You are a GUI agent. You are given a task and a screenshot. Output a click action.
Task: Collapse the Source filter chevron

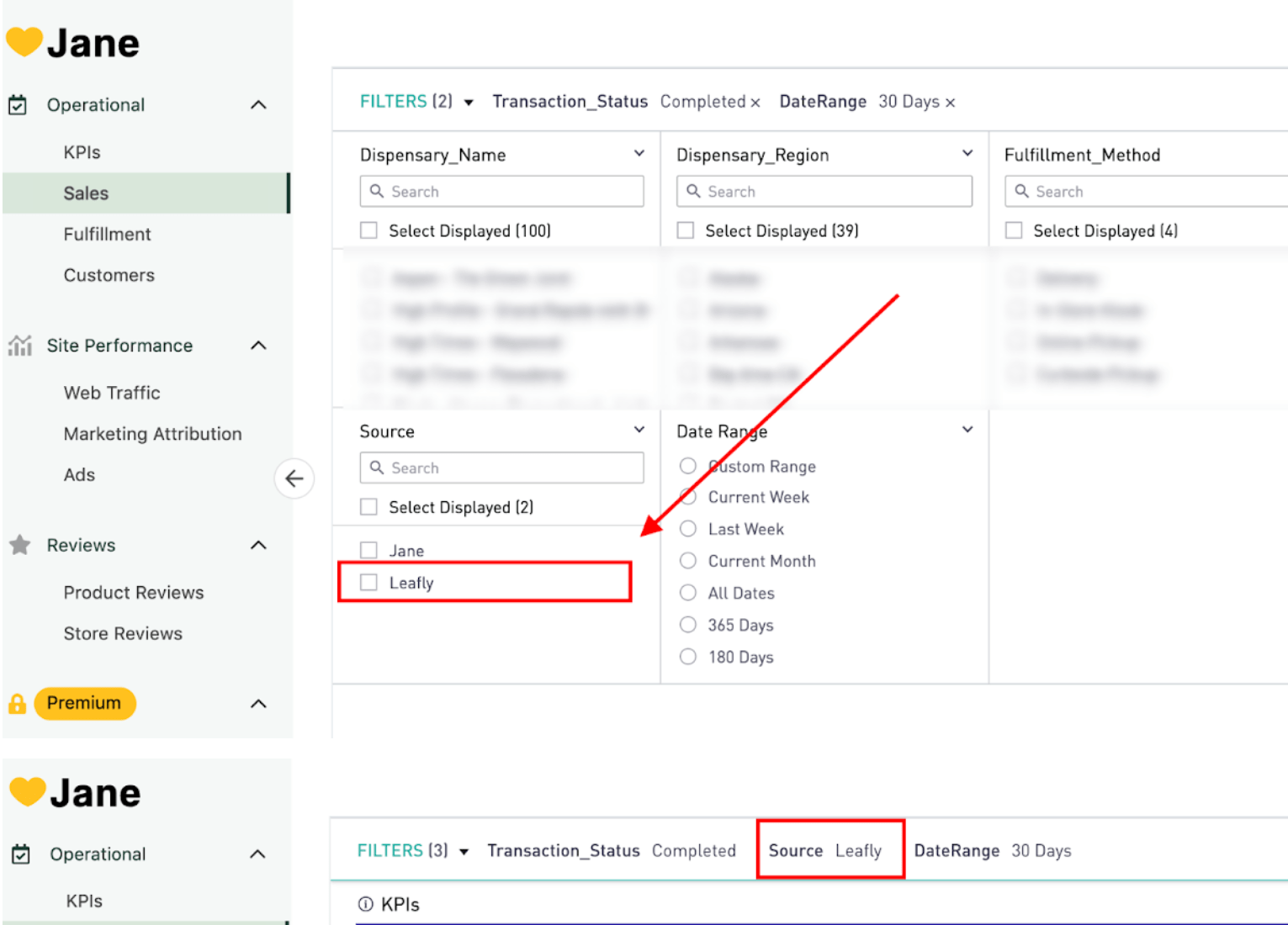[639, 430]
